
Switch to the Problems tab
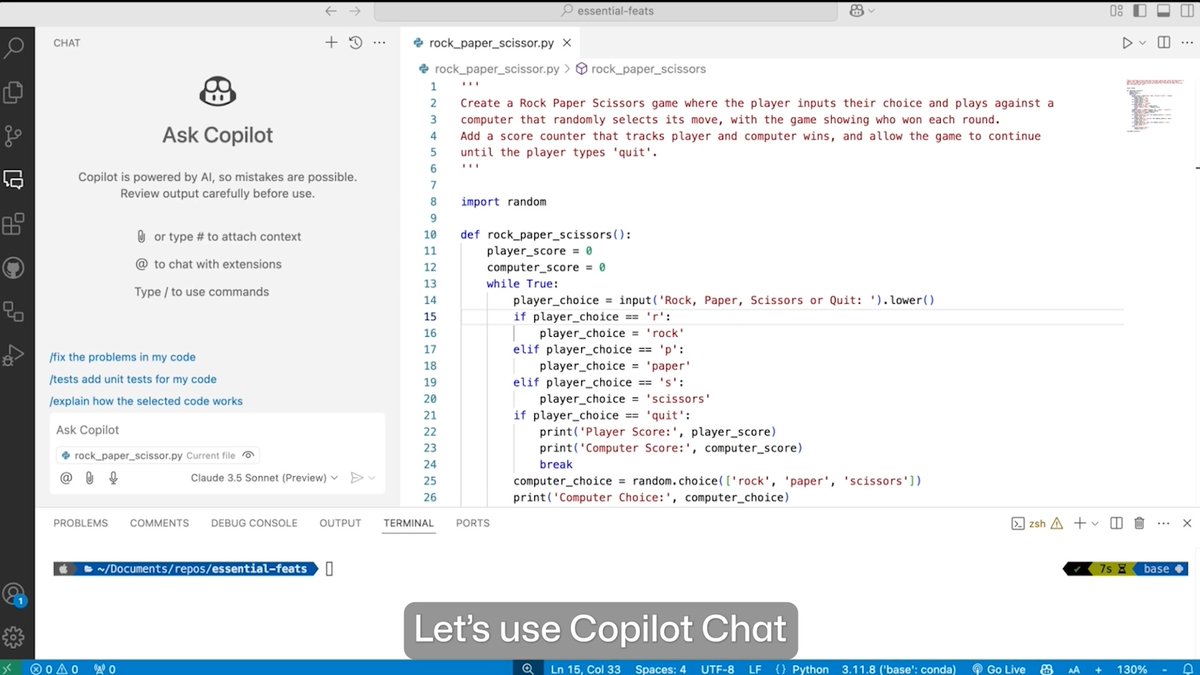coord(80,523)
